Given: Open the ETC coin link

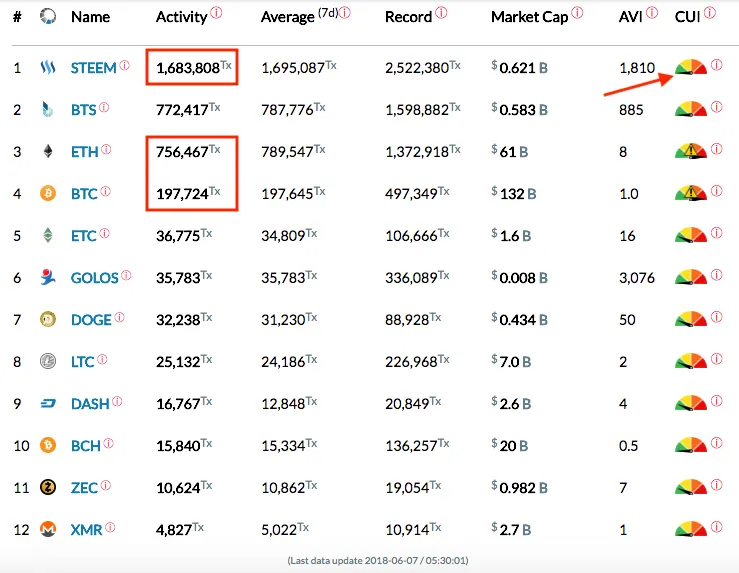Looking at the screenshot, I should (x=84, y=236).
